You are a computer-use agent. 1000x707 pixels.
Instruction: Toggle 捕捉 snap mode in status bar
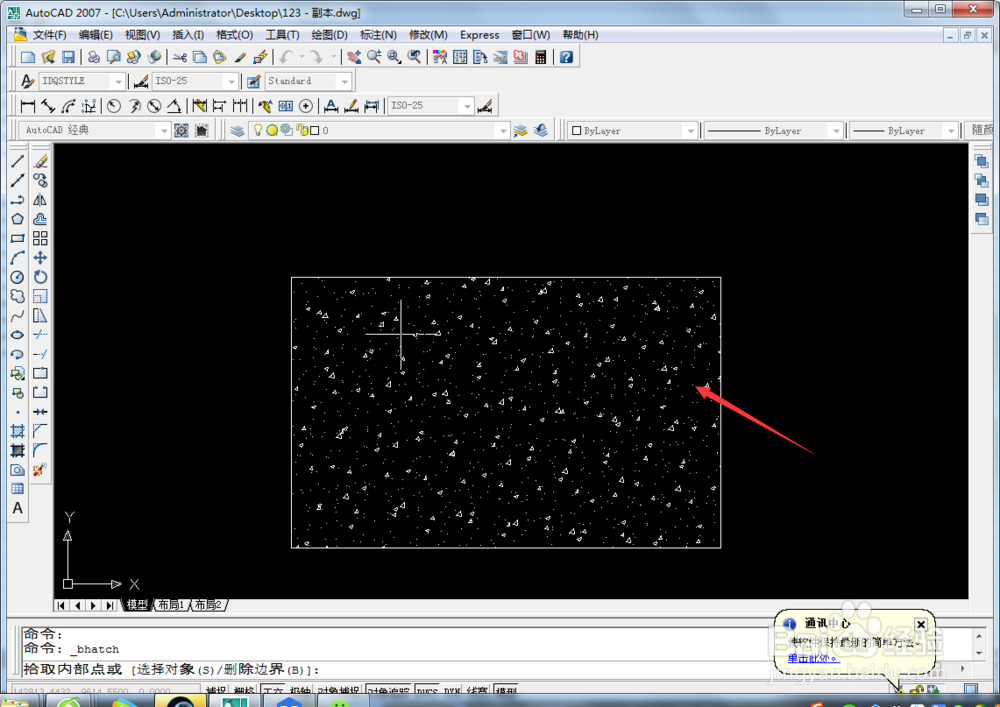pos(216,691)
